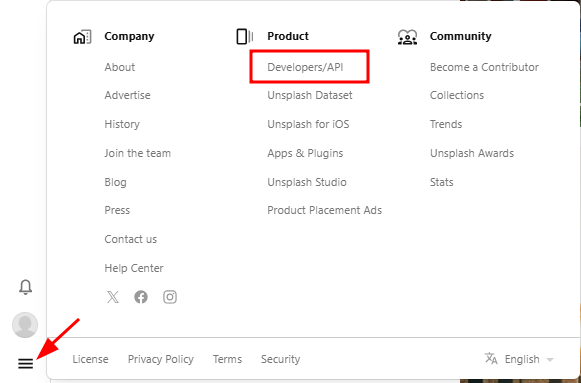Open the Help Center
This screenshot has height=383, width=581.
coord(134,268)
